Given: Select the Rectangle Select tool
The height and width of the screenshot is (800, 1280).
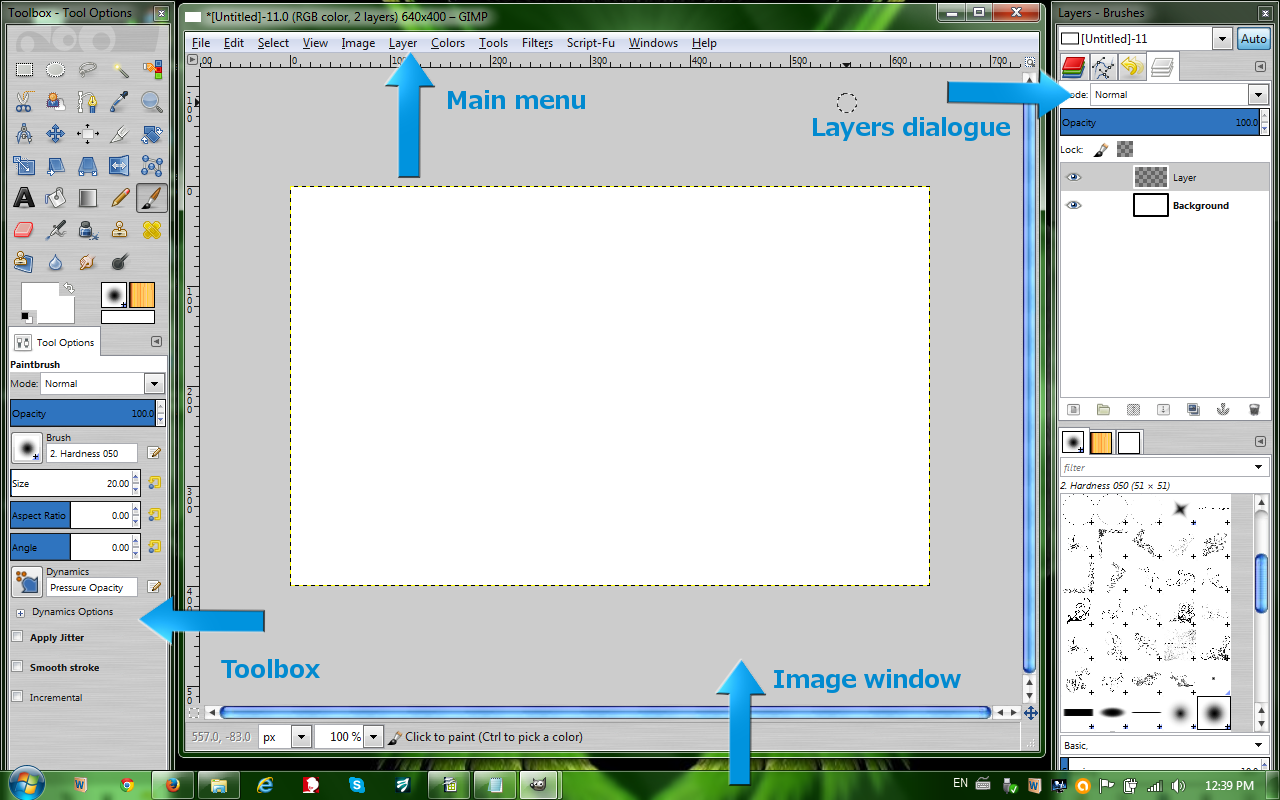Looking at the screenshot, I should point(24,68).
